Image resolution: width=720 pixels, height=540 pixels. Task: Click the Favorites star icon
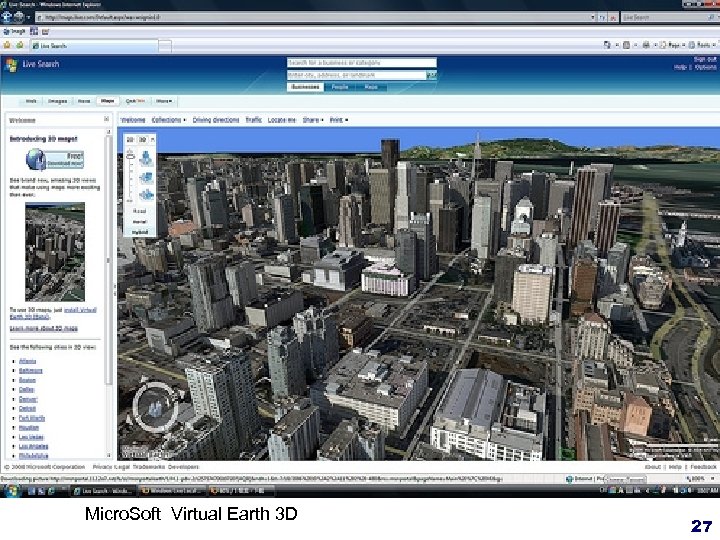[x=7, y=45]
